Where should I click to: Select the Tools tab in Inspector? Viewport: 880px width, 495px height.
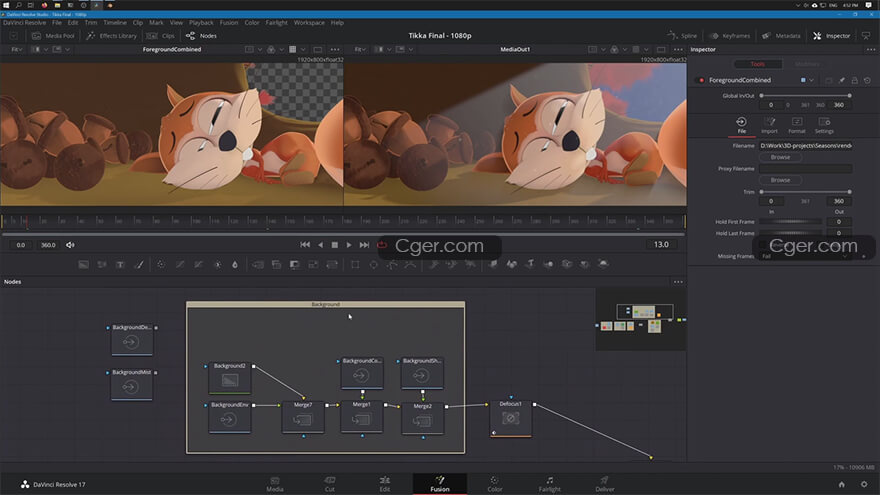point(758,64)
